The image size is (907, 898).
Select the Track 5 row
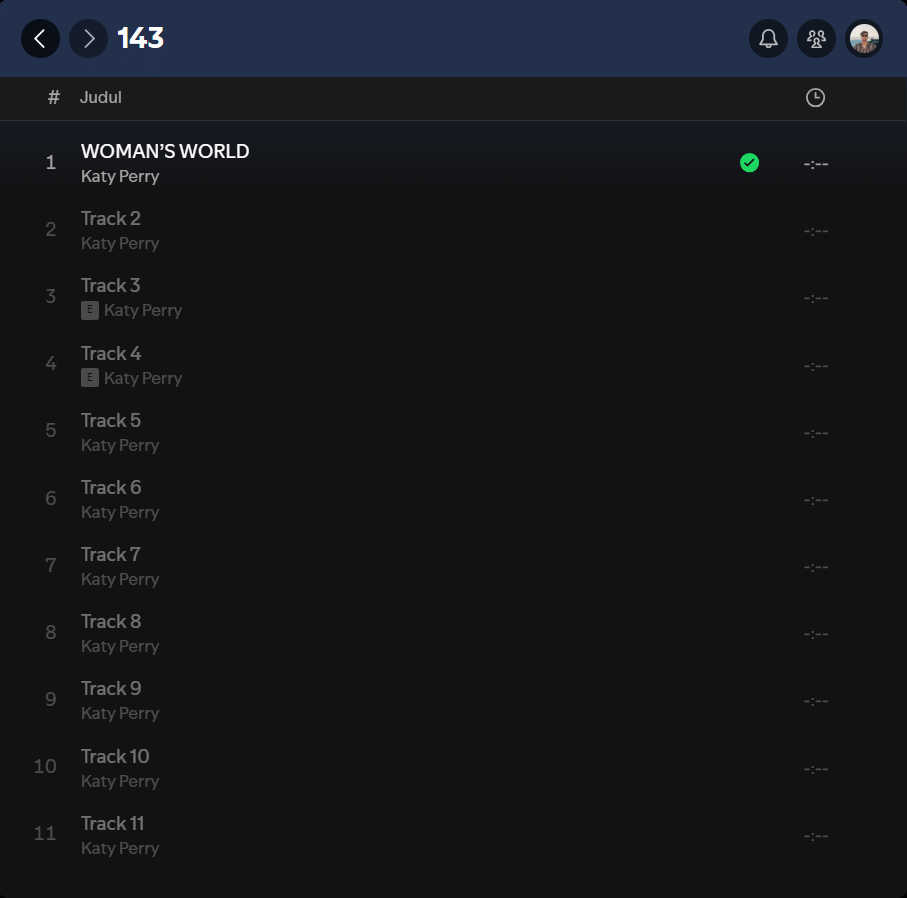tap(454, 432)
